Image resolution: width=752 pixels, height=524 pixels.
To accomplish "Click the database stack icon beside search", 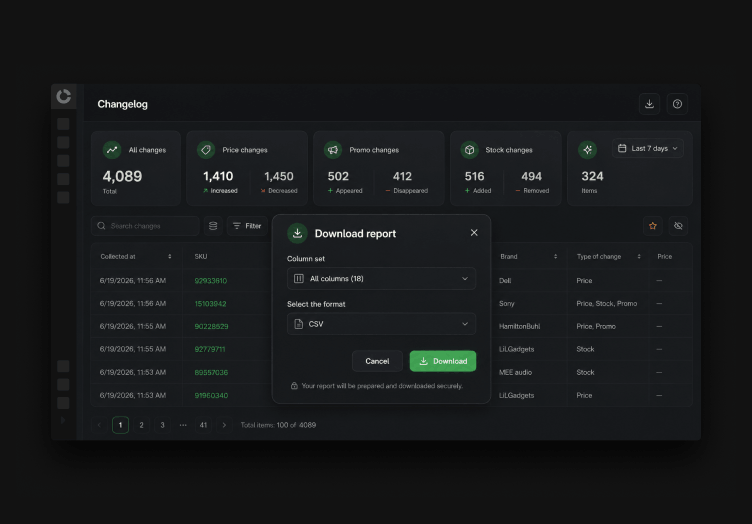I will tap(213, 226).
